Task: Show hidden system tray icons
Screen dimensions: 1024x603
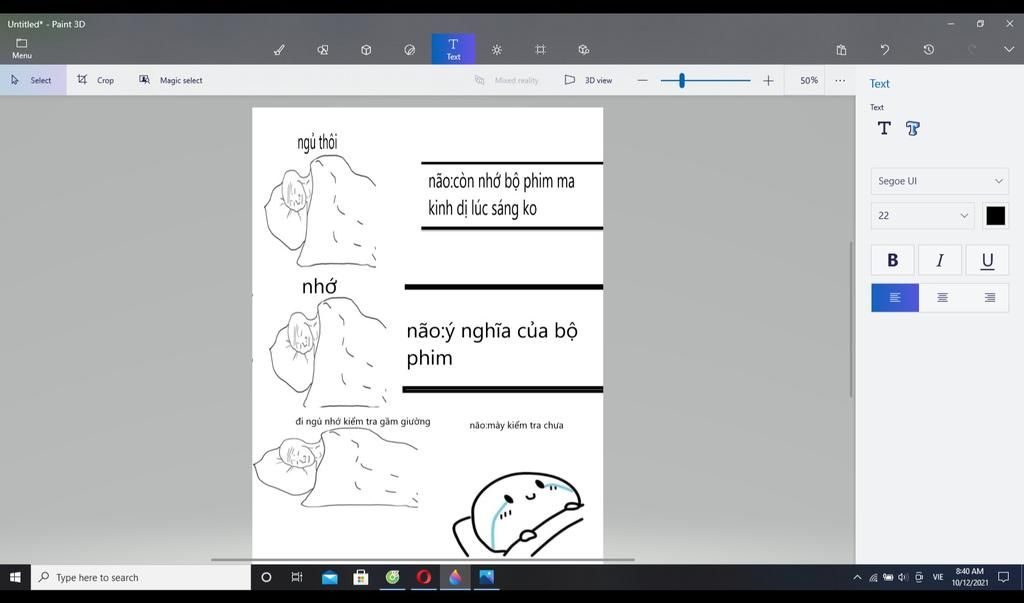Action: click(857, 577)
